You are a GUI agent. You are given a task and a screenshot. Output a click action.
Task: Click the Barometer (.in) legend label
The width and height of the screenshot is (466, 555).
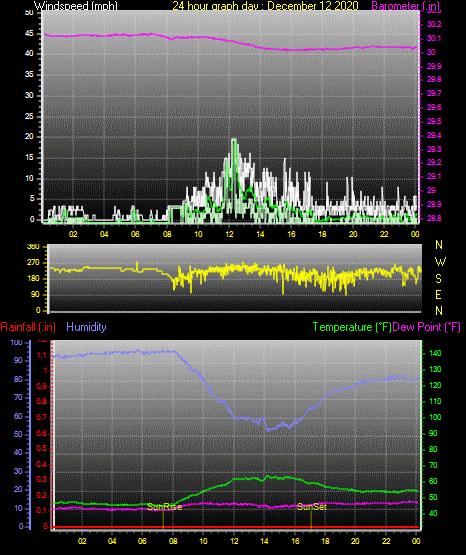405,6
